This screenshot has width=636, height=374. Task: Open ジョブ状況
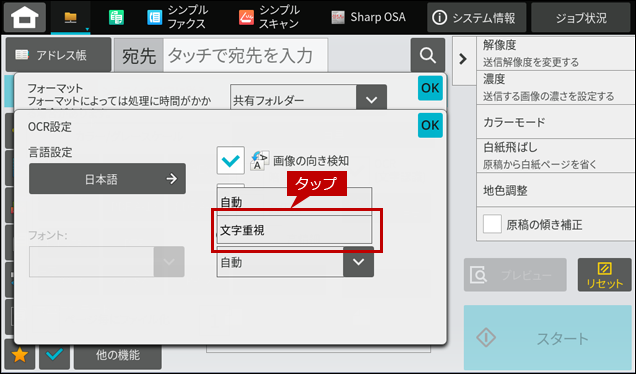click(x=581, y=17)
